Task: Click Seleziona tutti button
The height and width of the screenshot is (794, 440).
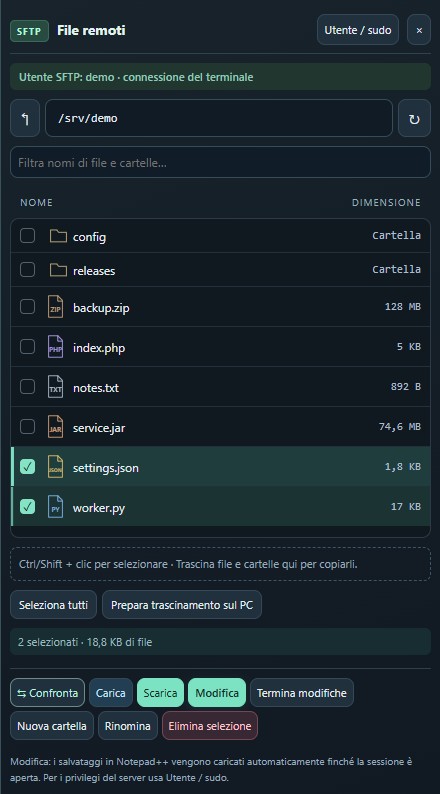Action: [x=53, y=605]
